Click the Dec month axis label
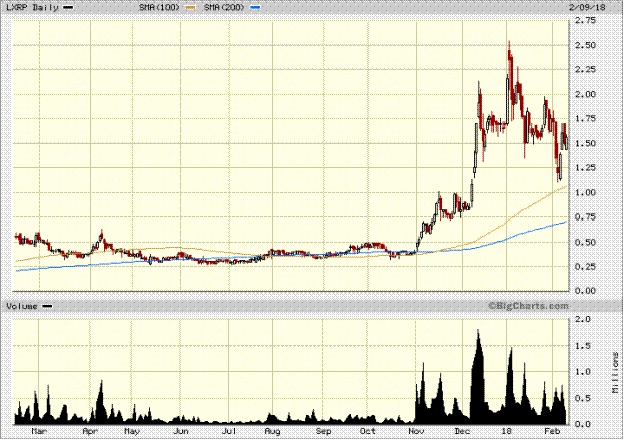 click(x=462, y=431)
